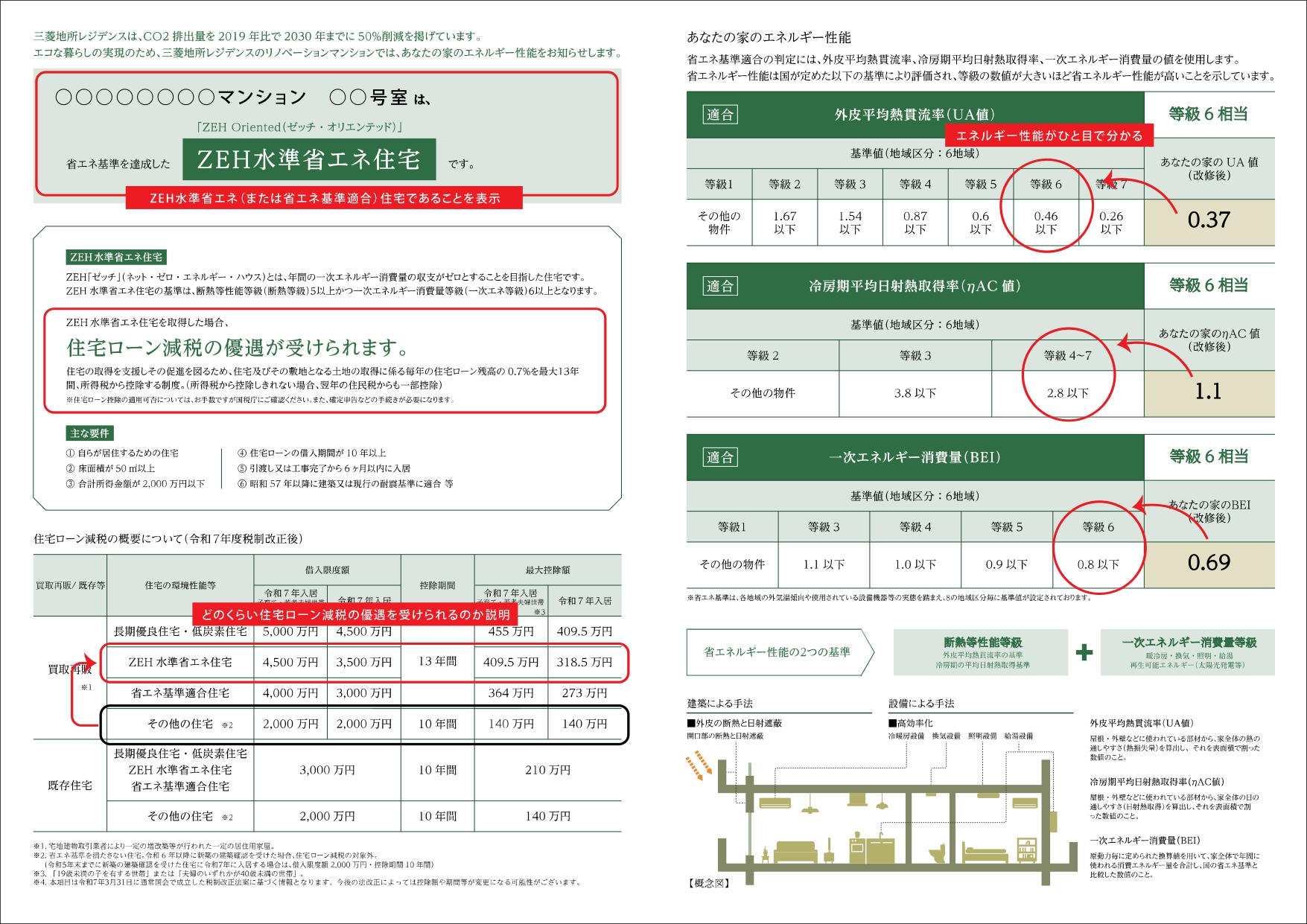This screenshot has width=1307, height=924.
Task: Click the 省エネルギー性能の2つの基準 arrow label
Action: tap(777, 652)
